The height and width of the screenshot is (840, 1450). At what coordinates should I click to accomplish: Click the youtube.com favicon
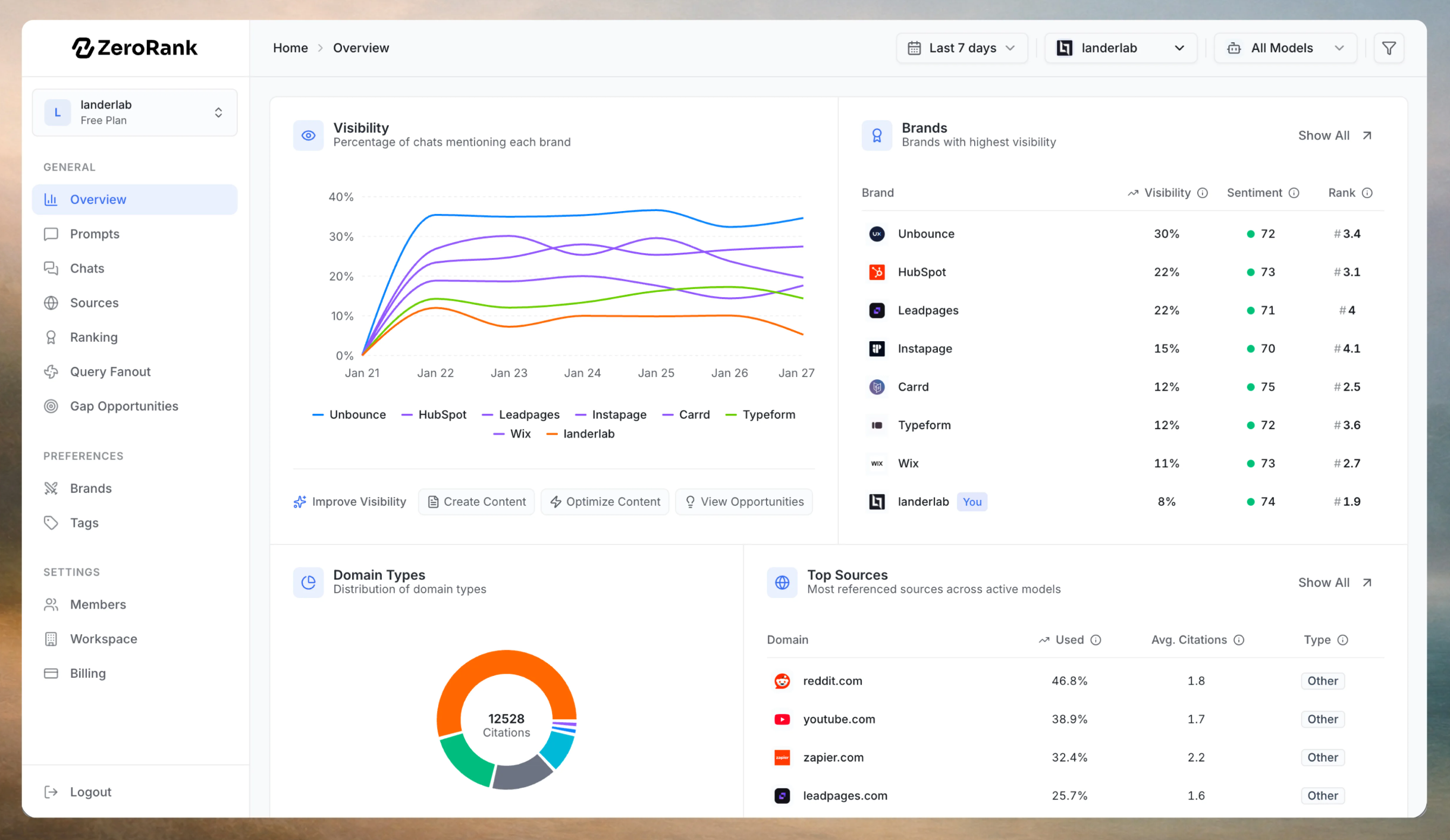pos(782,719)
